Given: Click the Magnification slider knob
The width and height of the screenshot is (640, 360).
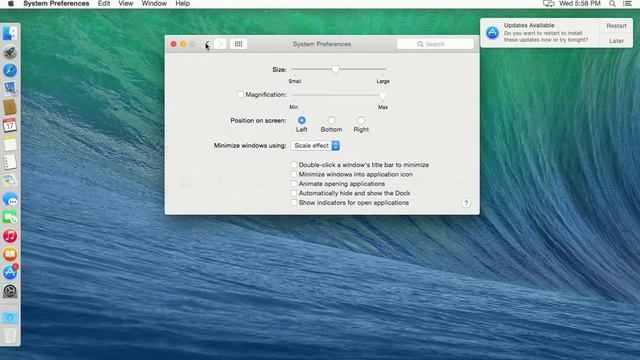Looking at the screenshot, I should (x=382, y=96).
